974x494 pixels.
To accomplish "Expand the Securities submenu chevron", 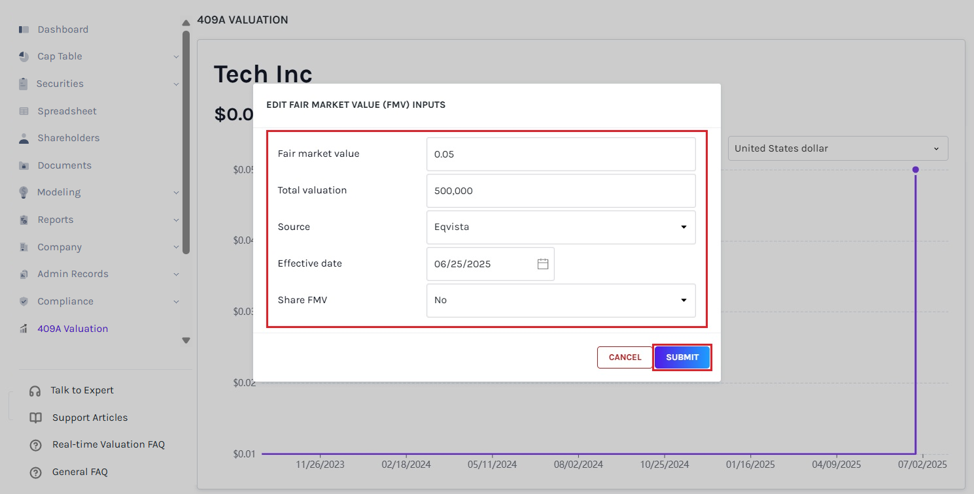I will [176, 84].
